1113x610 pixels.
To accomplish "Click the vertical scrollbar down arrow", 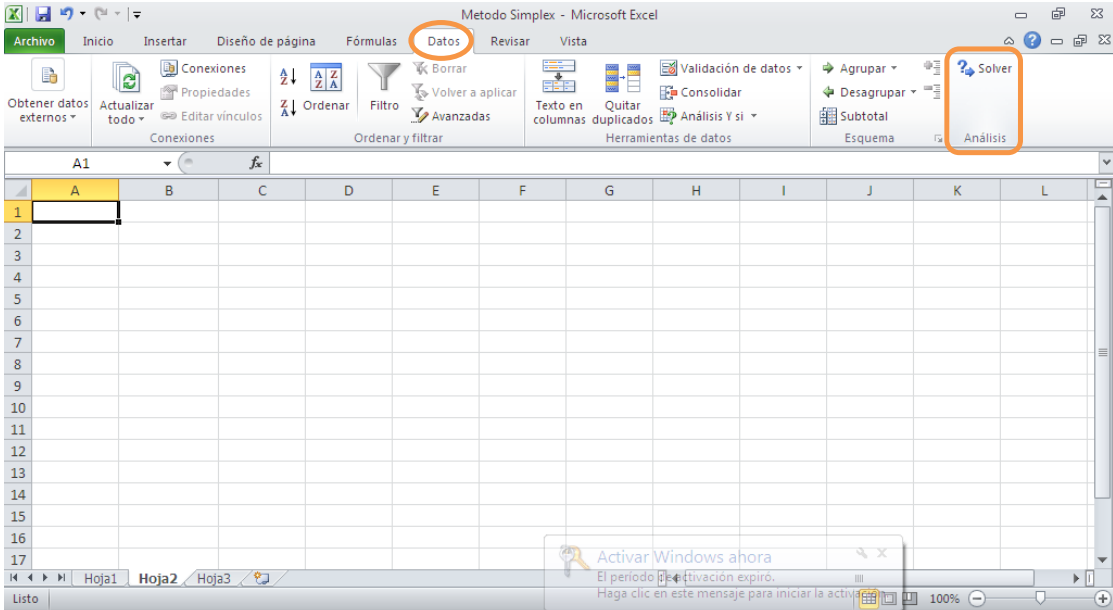I will [x=1102, y=560].
